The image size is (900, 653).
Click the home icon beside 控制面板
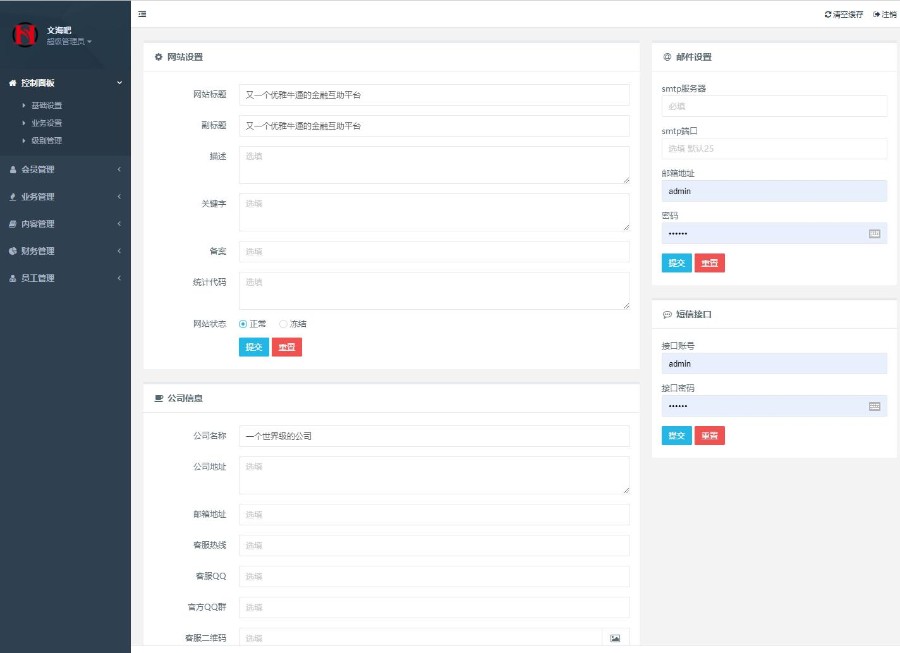[x=12, y=83]
